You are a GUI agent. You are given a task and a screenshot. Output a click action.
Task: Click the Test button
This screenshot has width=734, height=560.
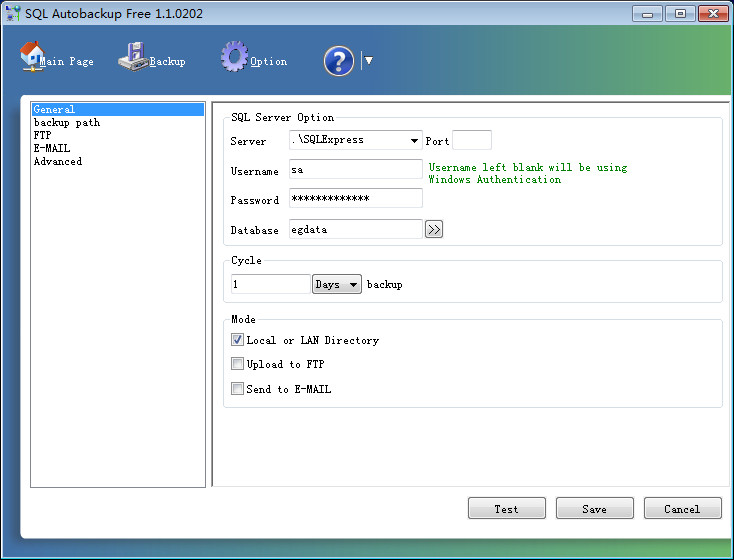pos(506,508)
